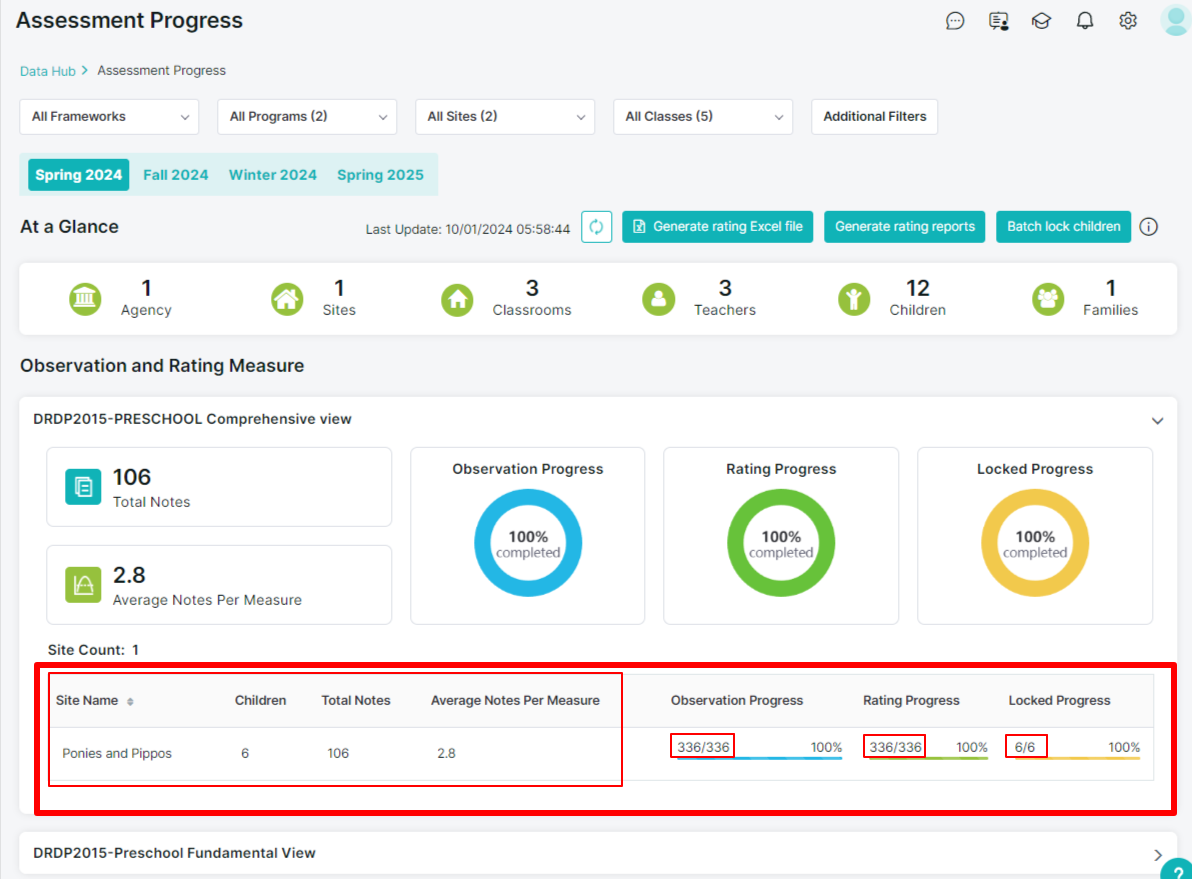Switch to Spring 2025 period
The image size is (1192, 879).
click(380, 175)
